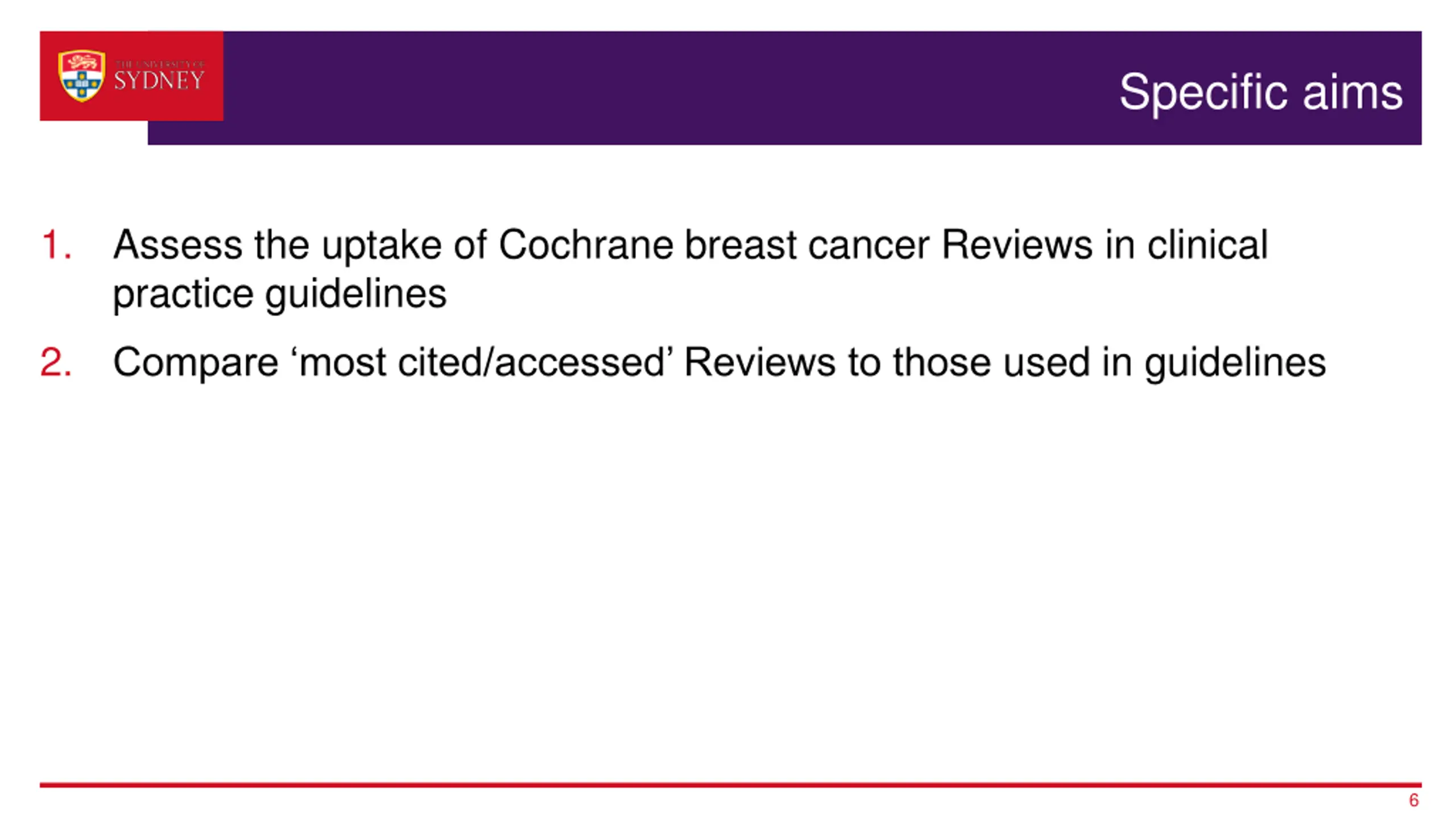Click the red horizontal footer line
Viewport: 1456px width, 819px height.
(730, 785)
